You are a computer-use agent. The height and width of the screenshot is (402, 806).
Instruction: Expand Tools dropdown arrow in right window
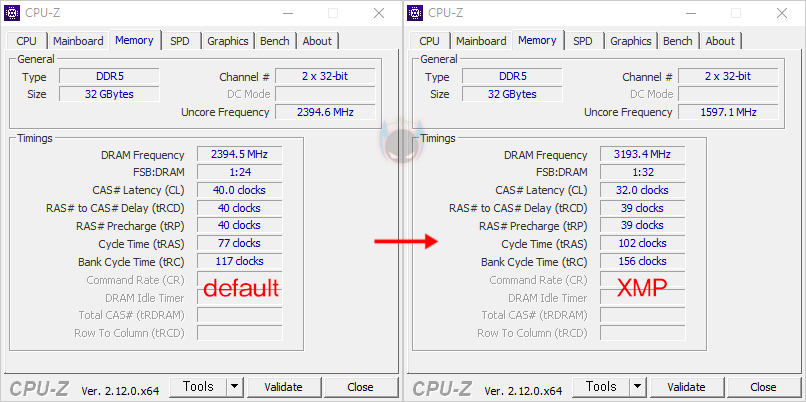(x=638, y=387)
